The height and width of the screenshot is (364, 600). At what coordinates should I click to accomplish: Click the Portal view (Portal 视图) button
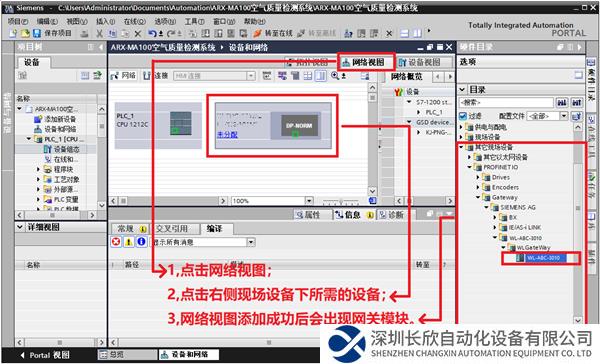click(x=45, y=355)
